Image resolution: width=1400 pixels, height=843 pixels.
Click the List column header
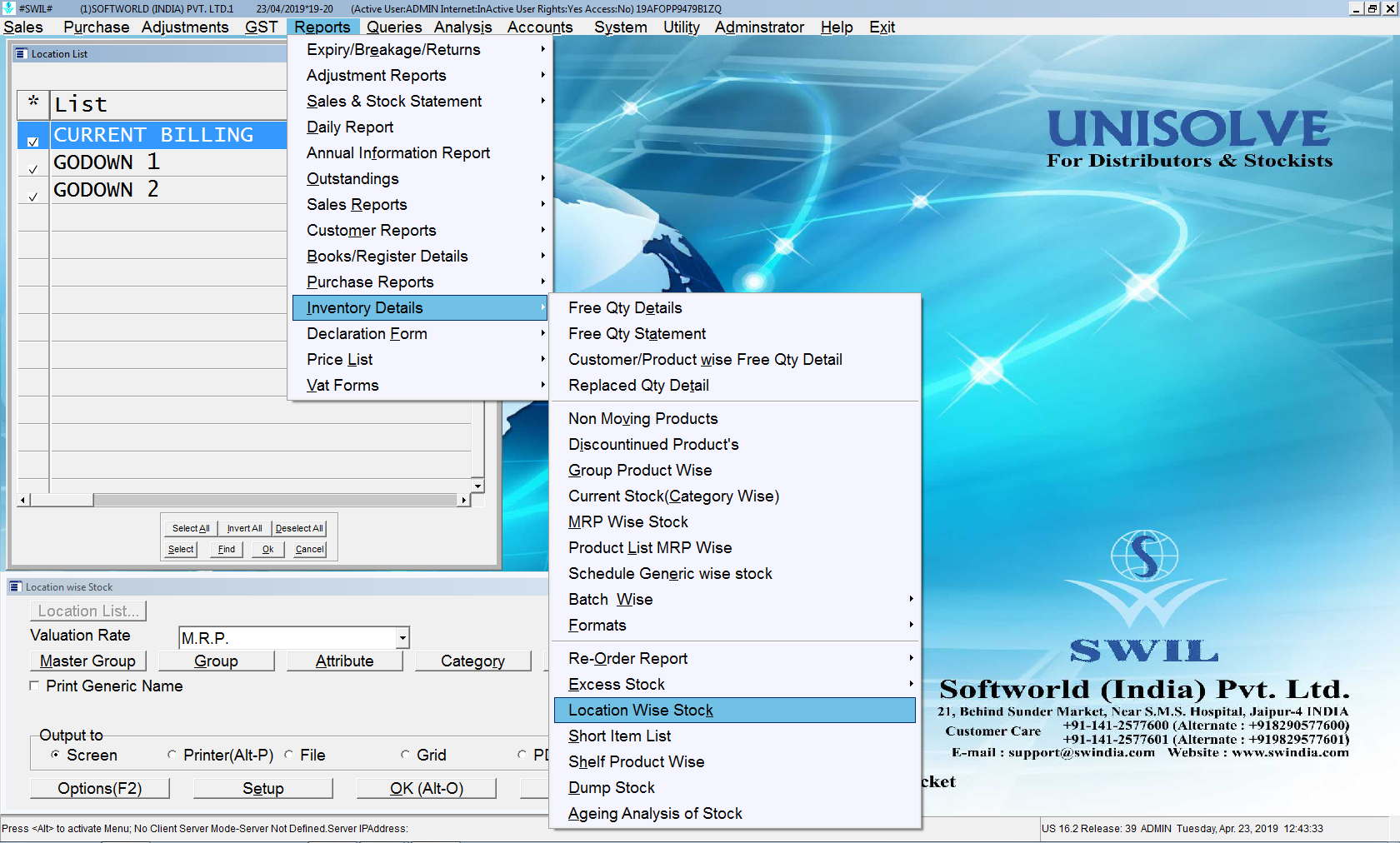(x=168, y=104)
